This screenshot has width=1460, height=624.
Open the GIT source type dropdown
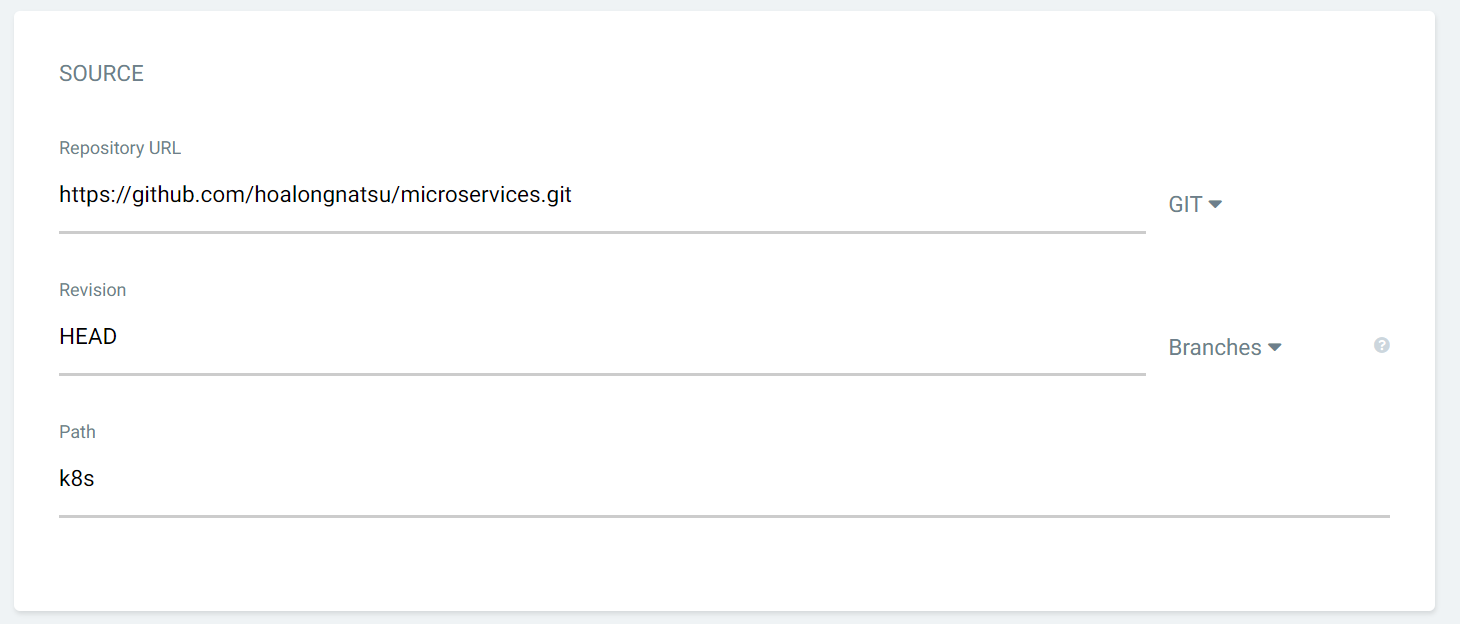(x=1195, y=204)
